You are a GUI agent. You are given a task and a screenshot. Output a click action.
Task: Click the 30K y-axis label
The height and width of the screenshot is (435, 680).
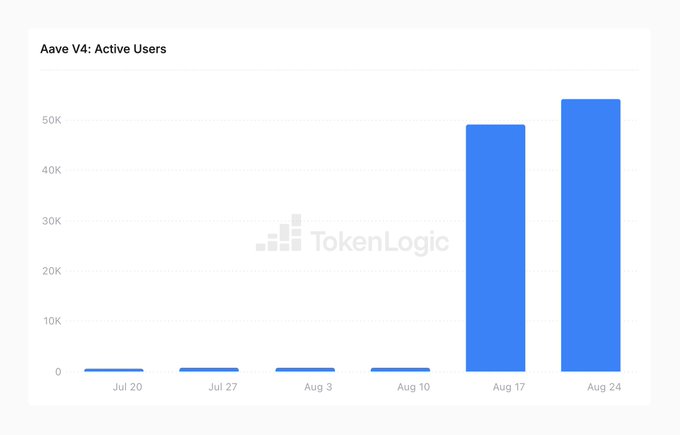52,221
